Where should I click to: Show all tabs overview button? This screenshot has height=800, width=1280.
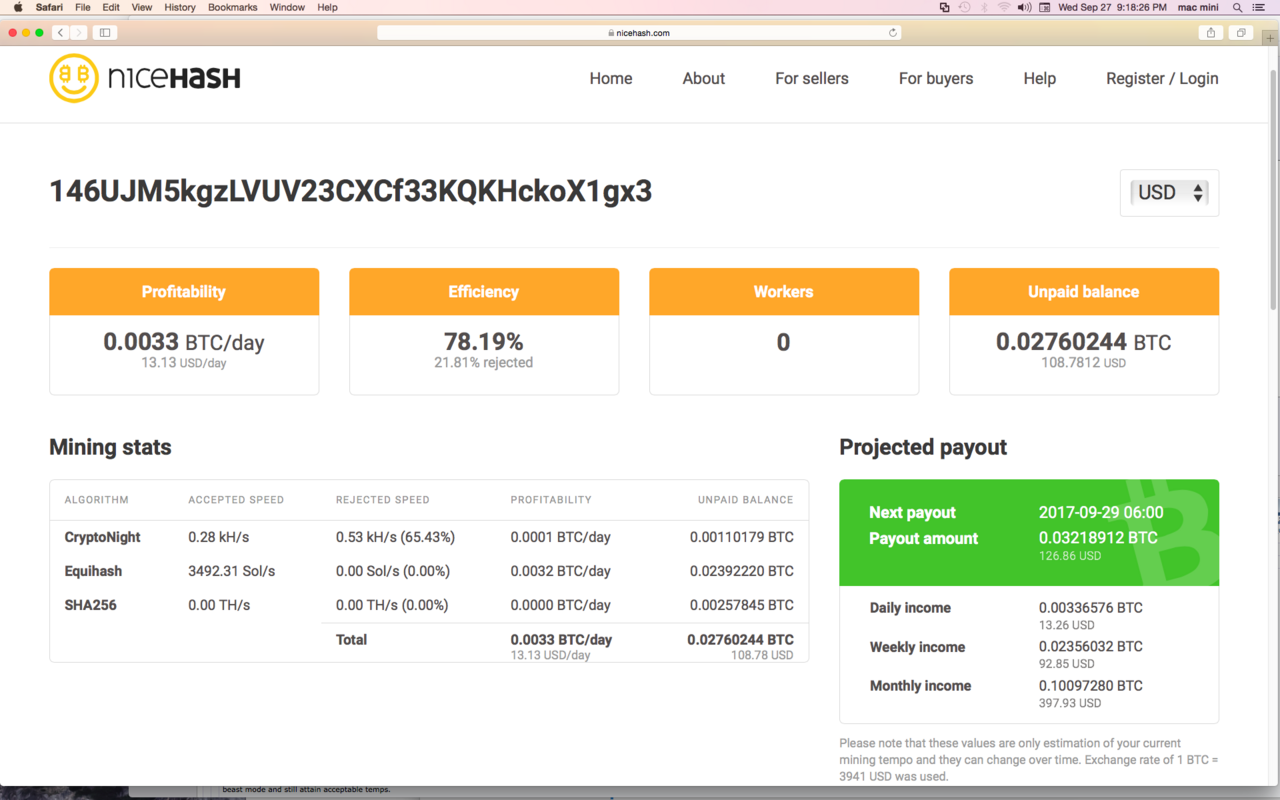tap(1241, 33)
